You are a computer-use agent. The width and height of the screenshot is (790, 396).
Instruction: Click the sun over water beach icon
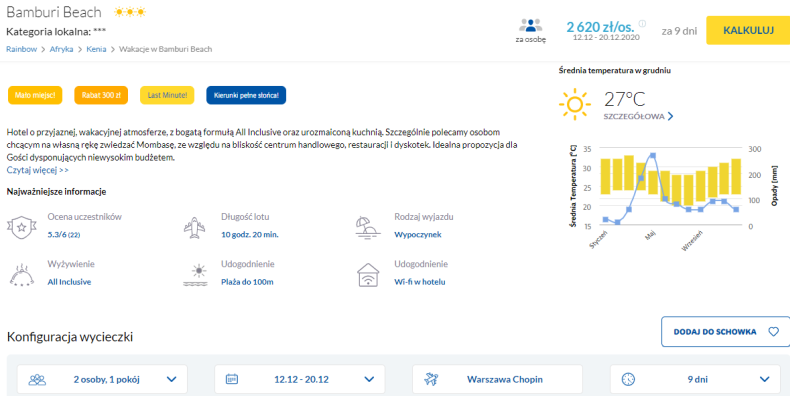195,275
